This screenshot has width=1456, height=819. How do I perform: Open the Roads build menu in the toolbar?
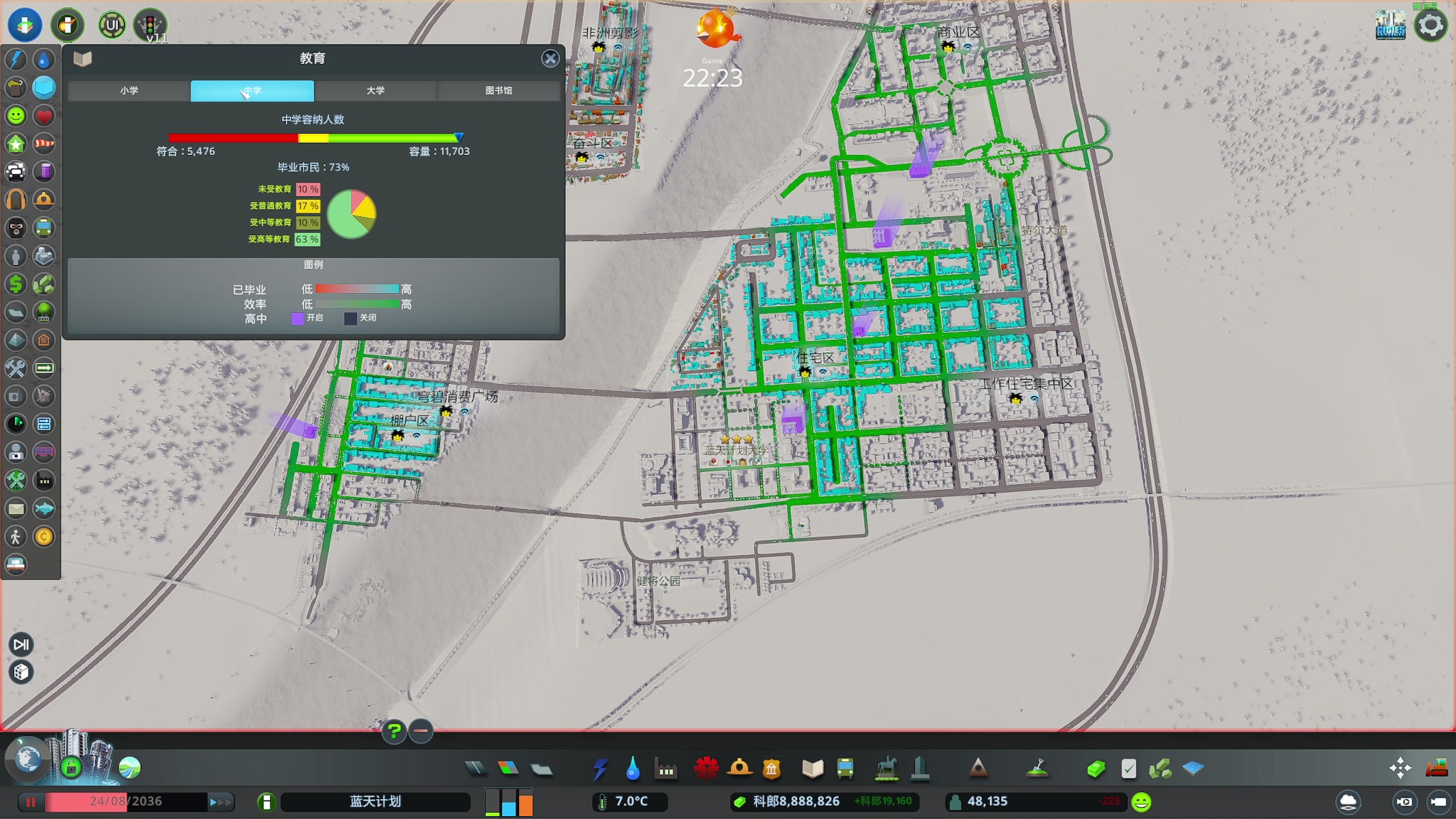(475, 768)
